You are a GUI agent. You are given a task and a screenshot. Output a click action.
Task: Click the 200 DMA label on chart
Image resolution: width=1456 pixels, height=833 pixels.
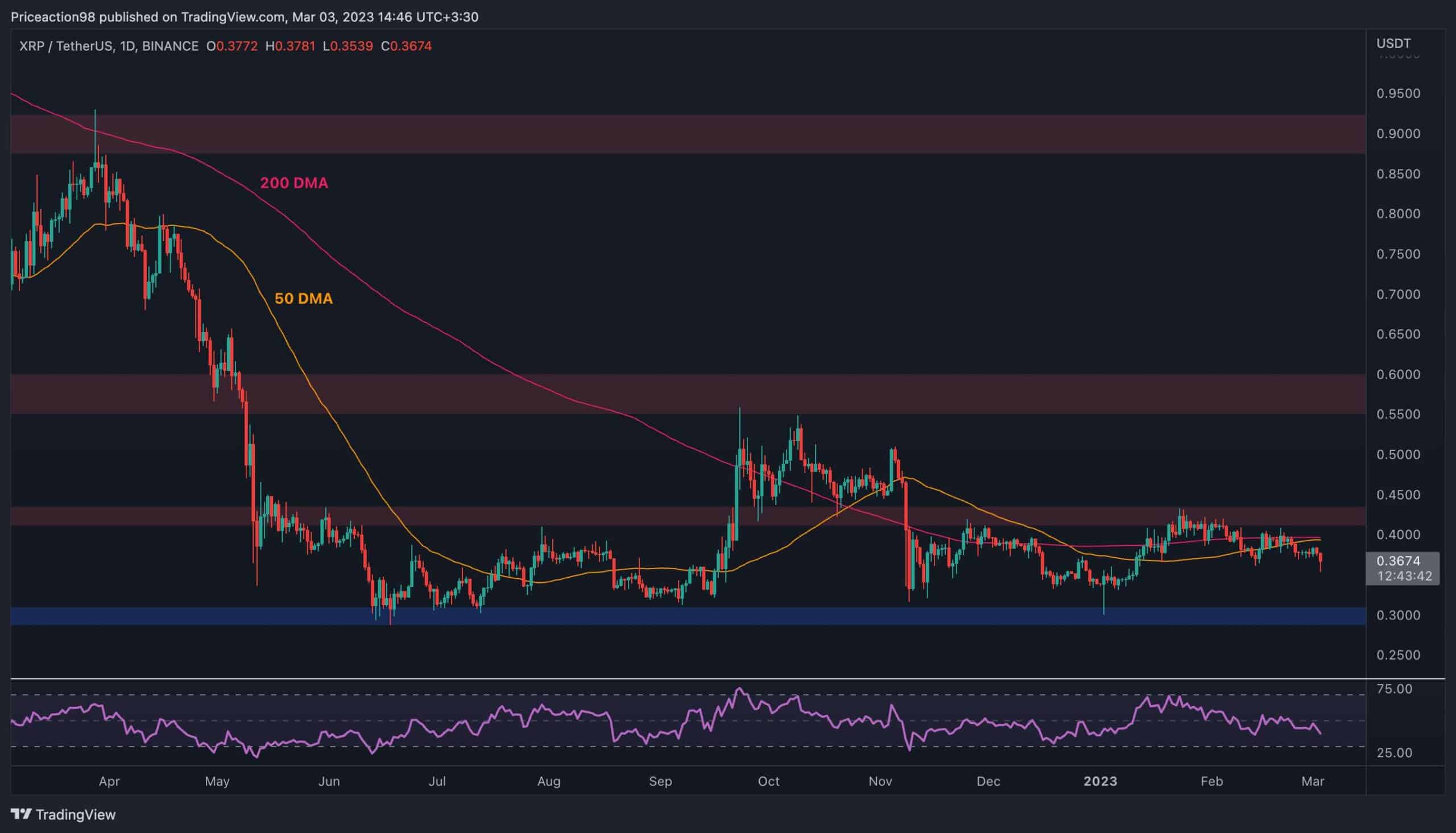[293, 183]
